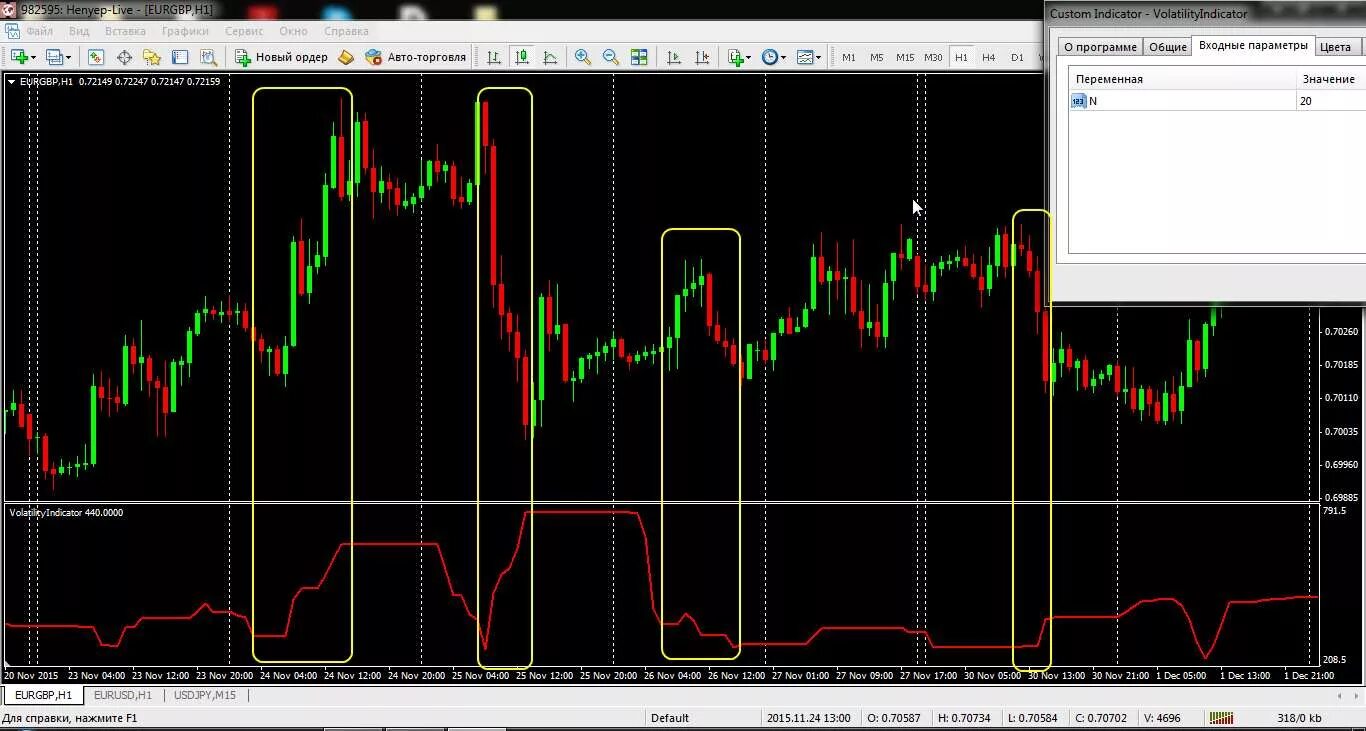
Task: Click the 0.70260 price scale label
Action: (1340, 331)
